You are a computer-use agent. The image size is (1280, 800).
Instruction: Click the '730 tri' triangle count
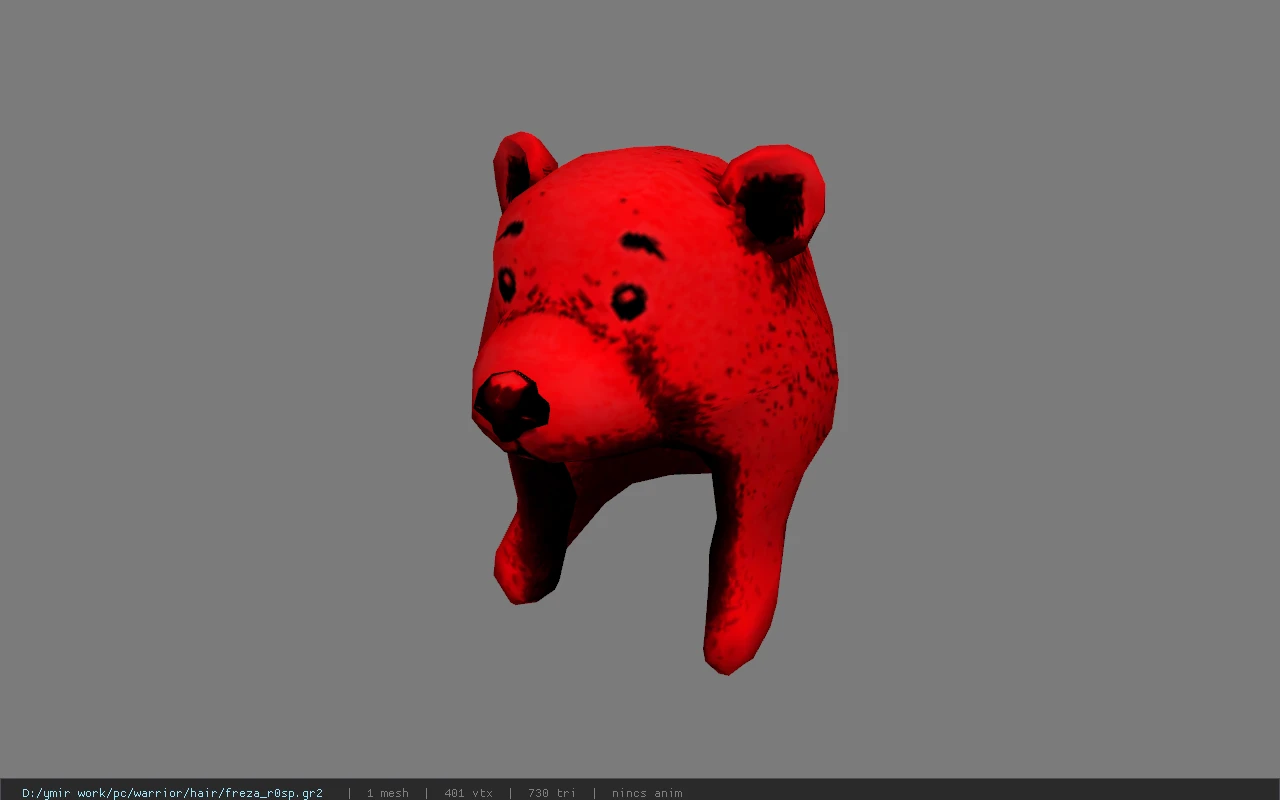click(552, 793)
